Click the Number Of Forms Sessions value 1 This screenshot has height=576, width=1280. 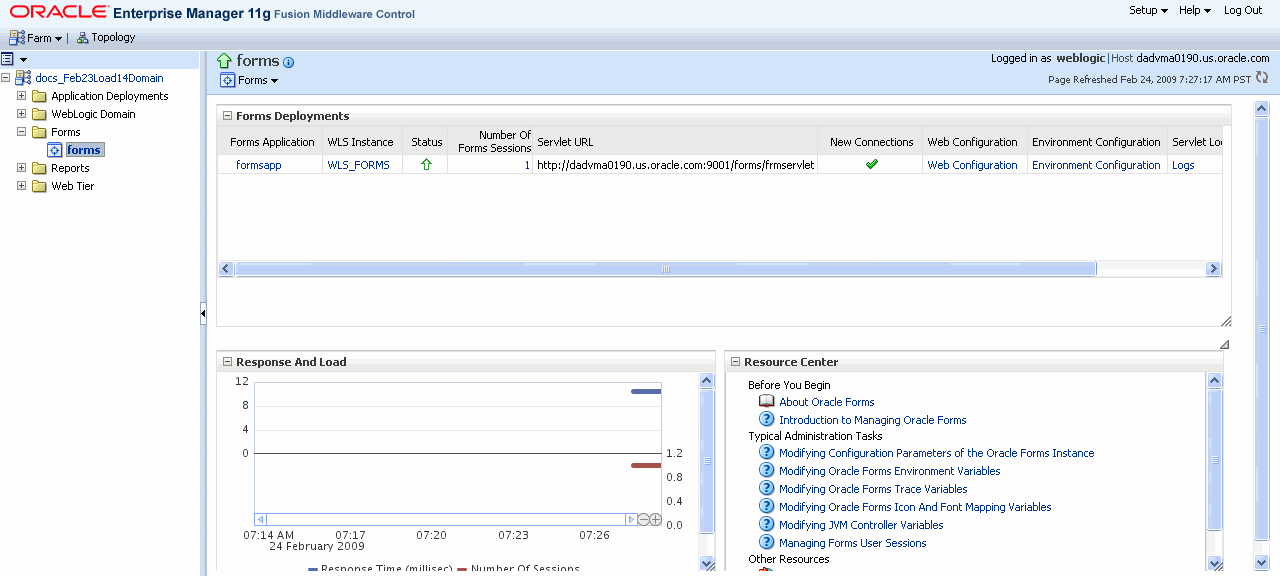[x=527, y=165]
